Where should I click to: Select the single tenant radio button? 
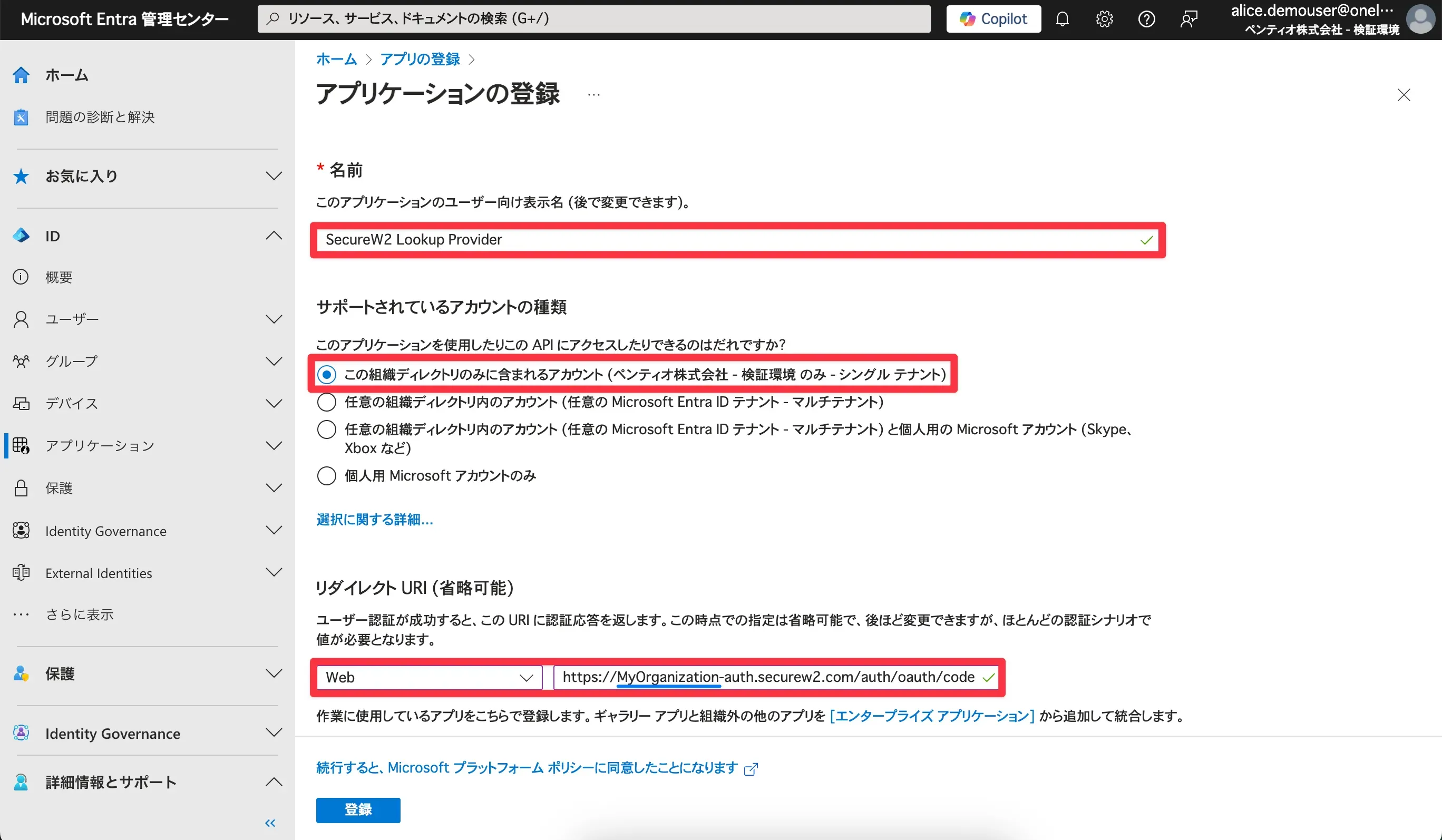326,375
